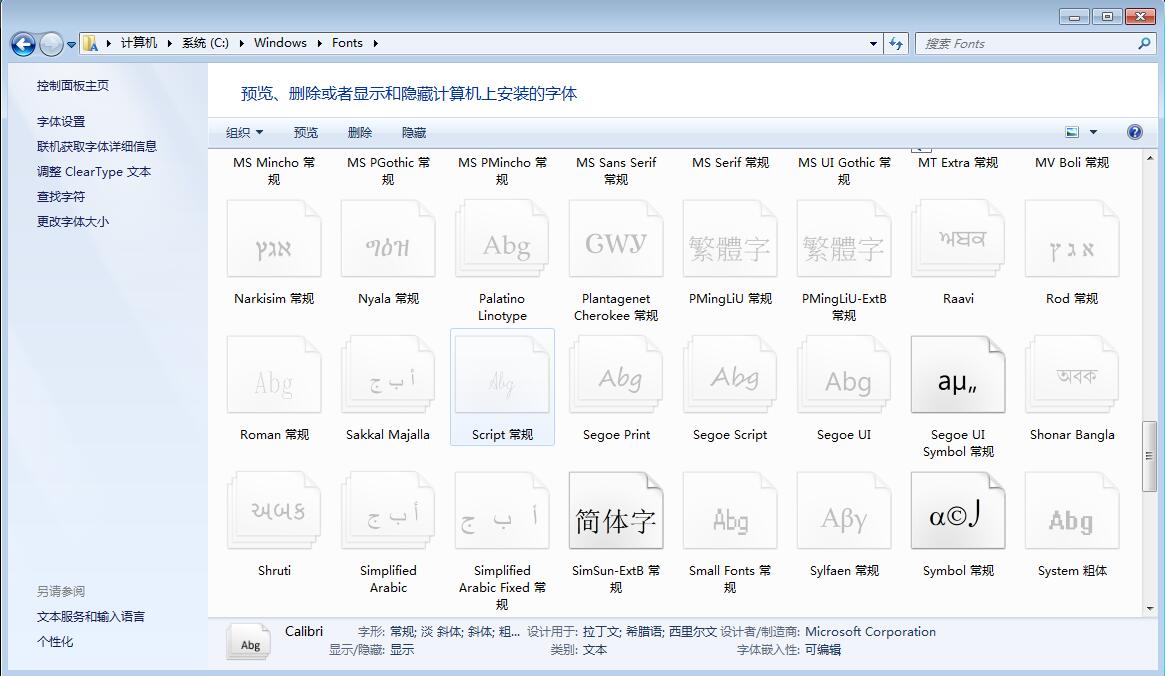The width and height of the screenshot is (1165, 676).
Task: Select the System font icon
Action: (1072, 511)
